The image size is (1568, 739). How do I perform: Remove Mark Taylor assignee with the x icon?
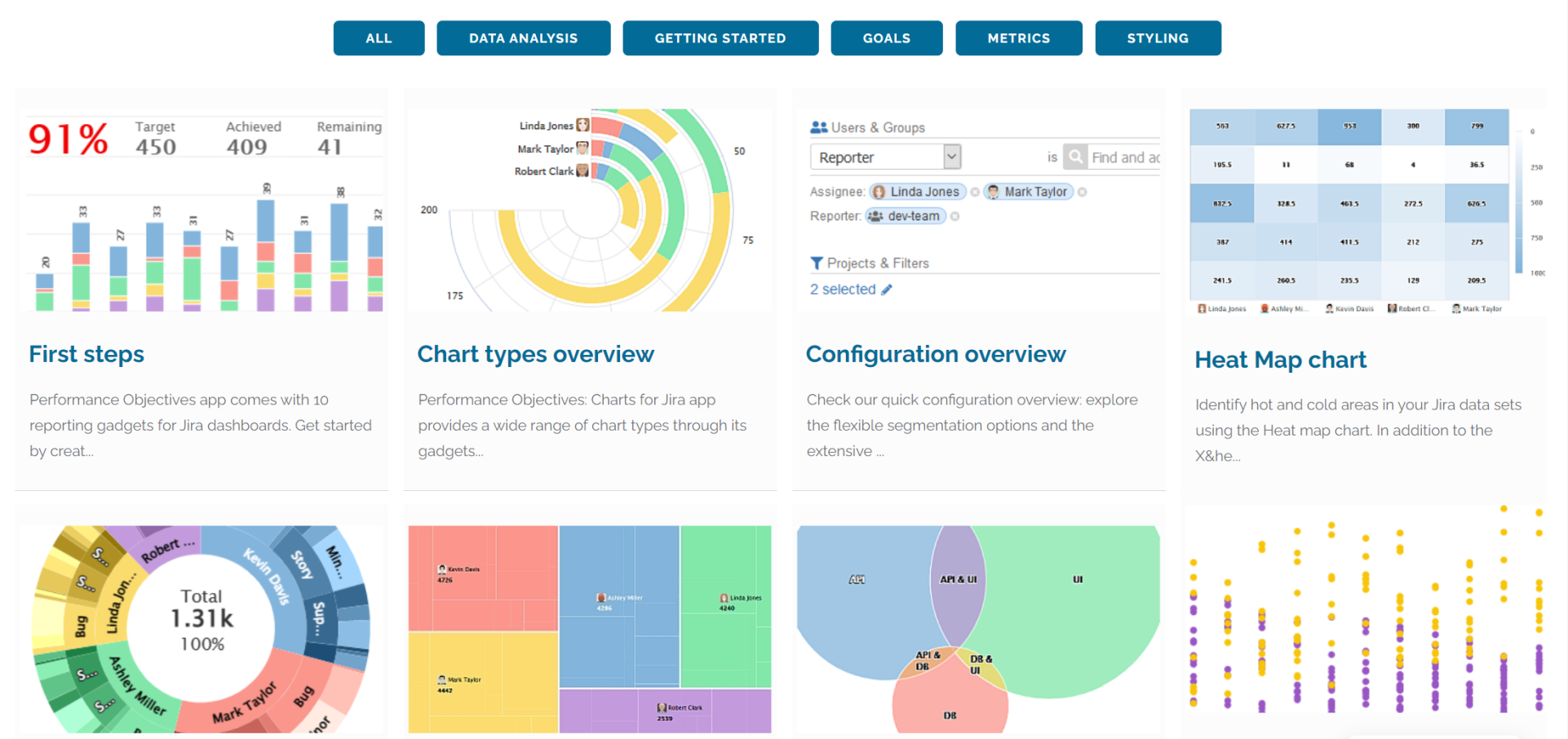click(x=1083, y=192)
